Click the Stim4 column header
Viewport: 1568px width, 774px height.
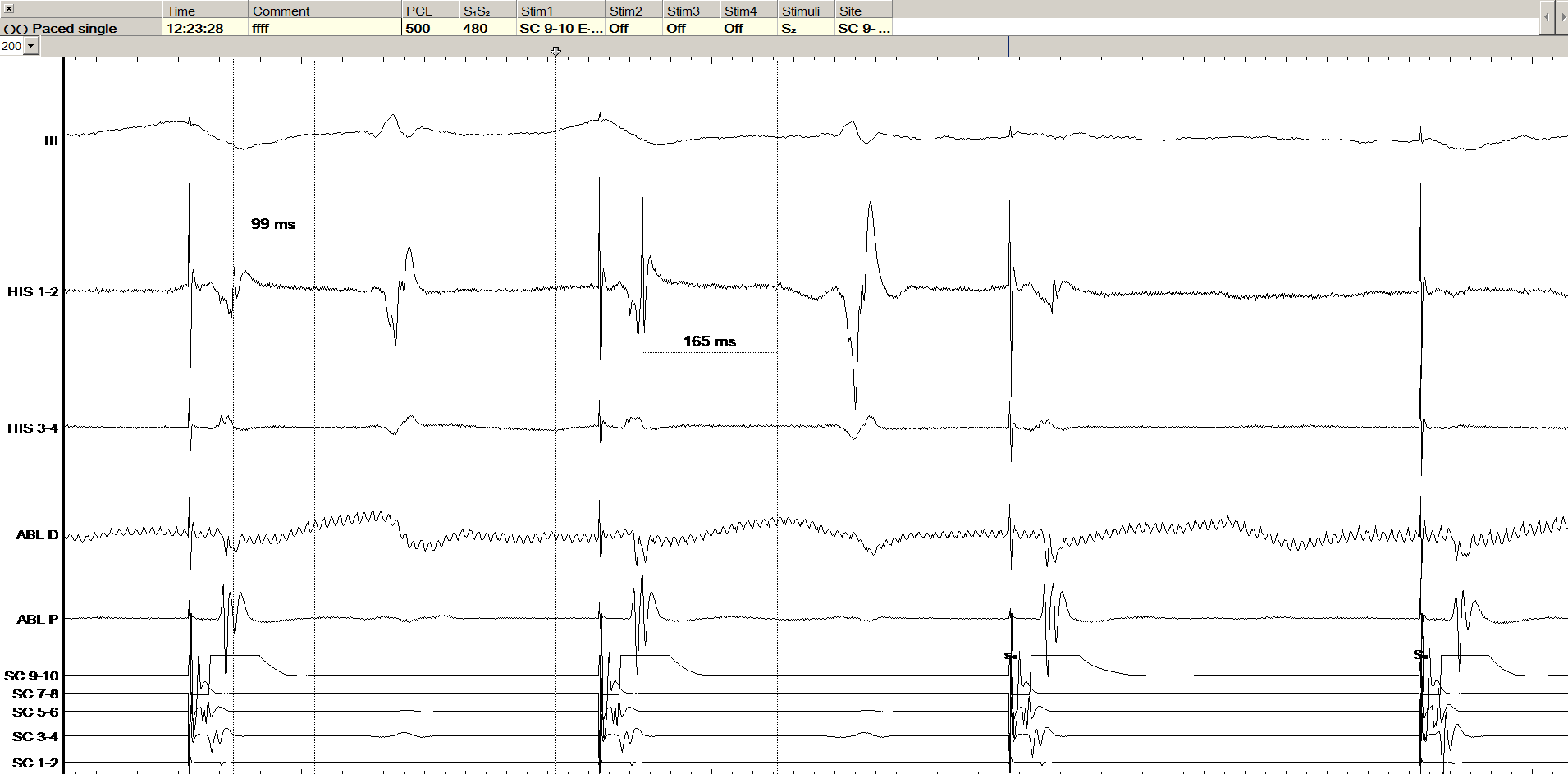tap(749, 10)
